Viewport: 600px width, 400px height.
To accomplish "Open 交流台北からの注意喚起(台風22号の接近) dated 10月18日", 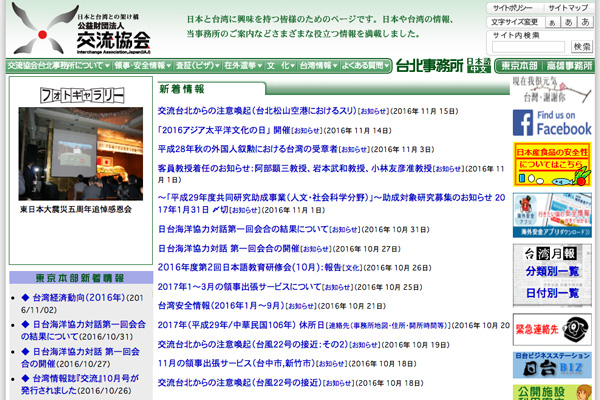I will point(239,382).
